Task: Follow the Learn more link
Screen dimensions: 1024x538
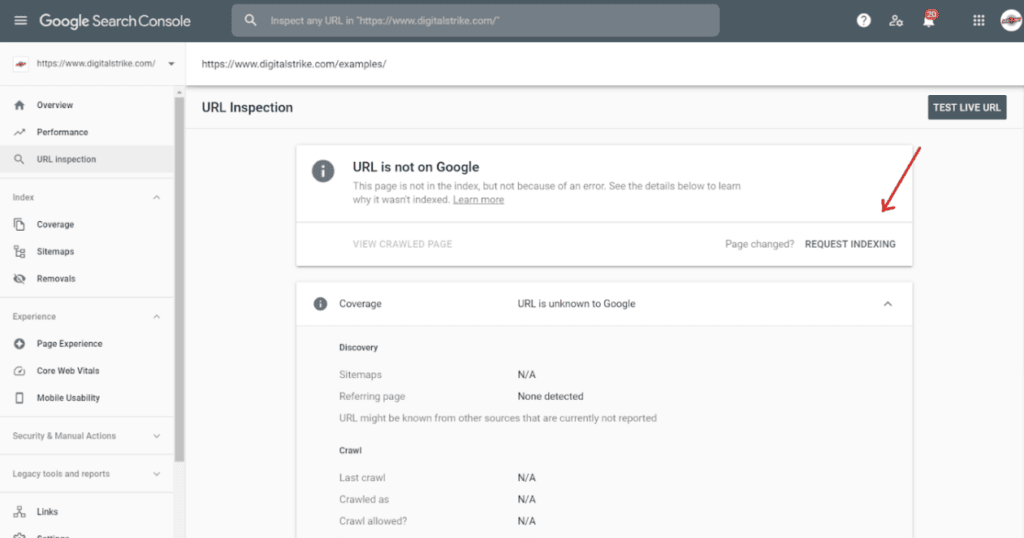Action: coord(478,200)
